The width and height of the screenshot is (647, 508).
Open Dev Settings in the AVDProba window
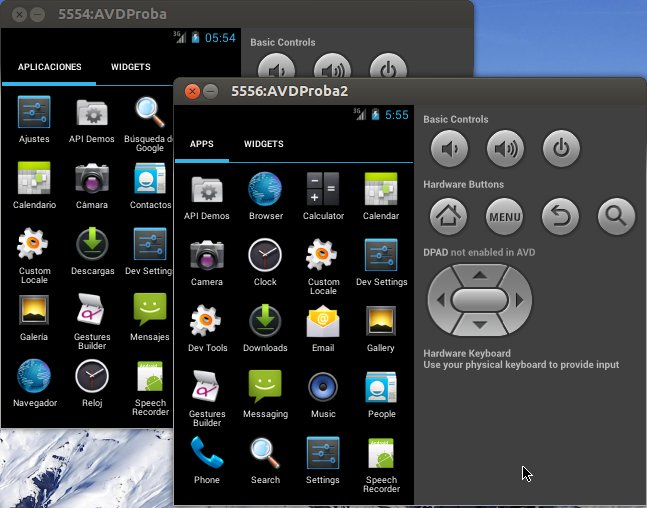tap(149, 252)
